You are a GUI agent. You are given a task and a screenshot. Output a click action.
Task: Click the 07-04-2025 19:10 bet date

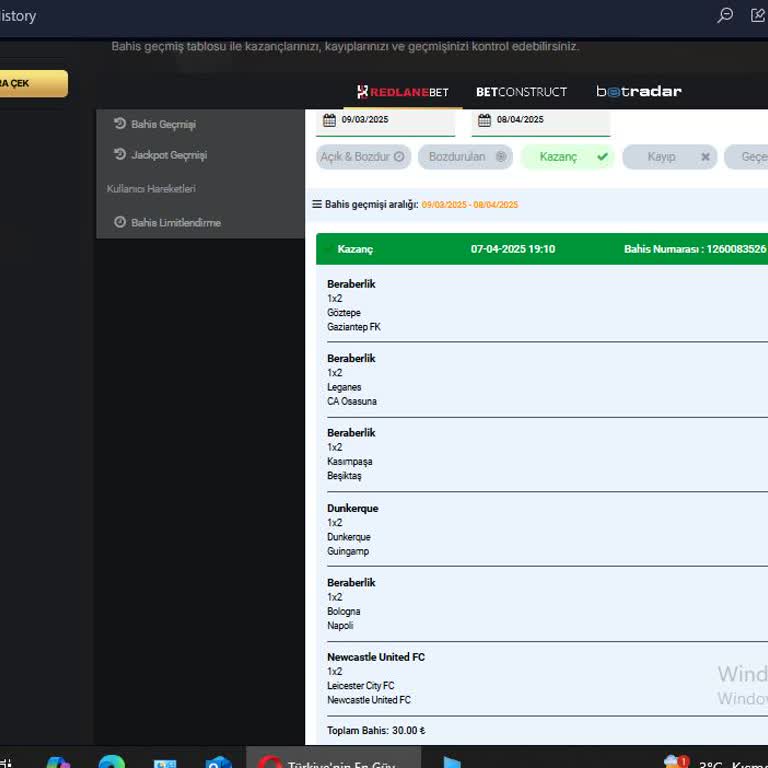coord(513,249)
